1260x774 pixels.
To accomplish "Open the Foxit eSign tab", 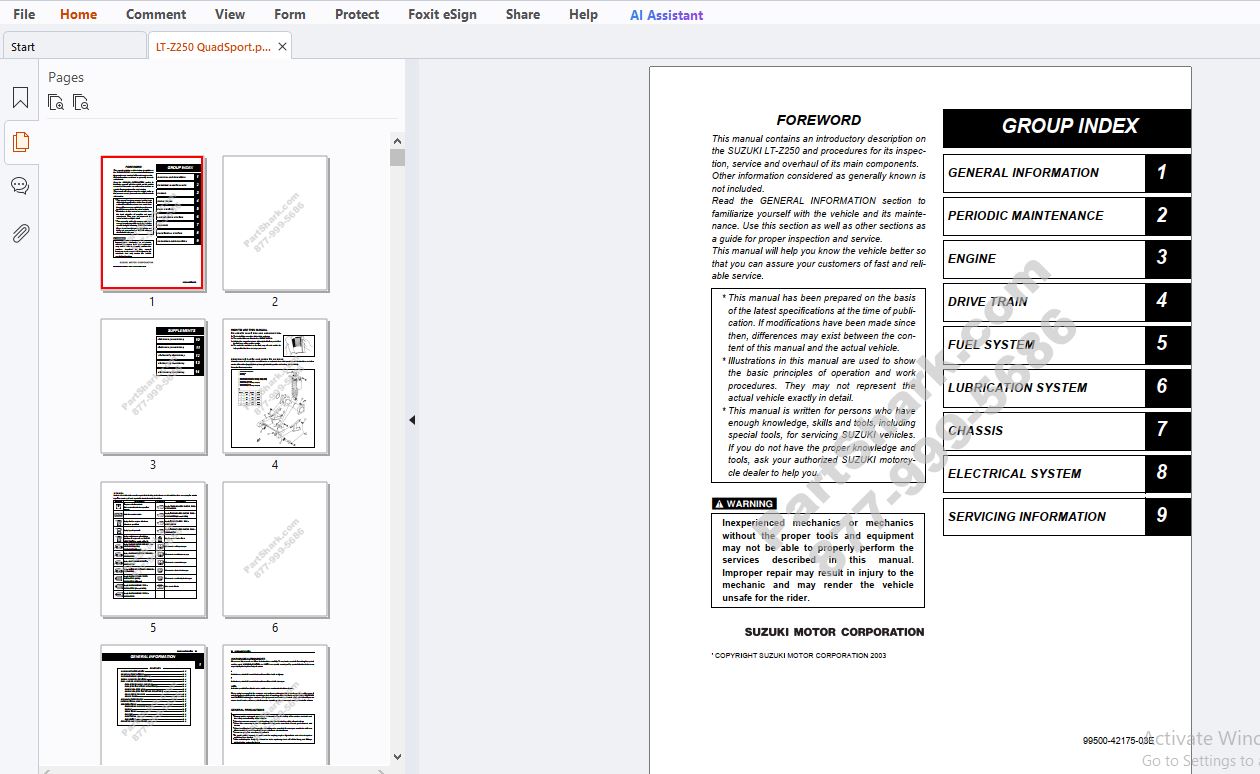I will click(442, 14).
